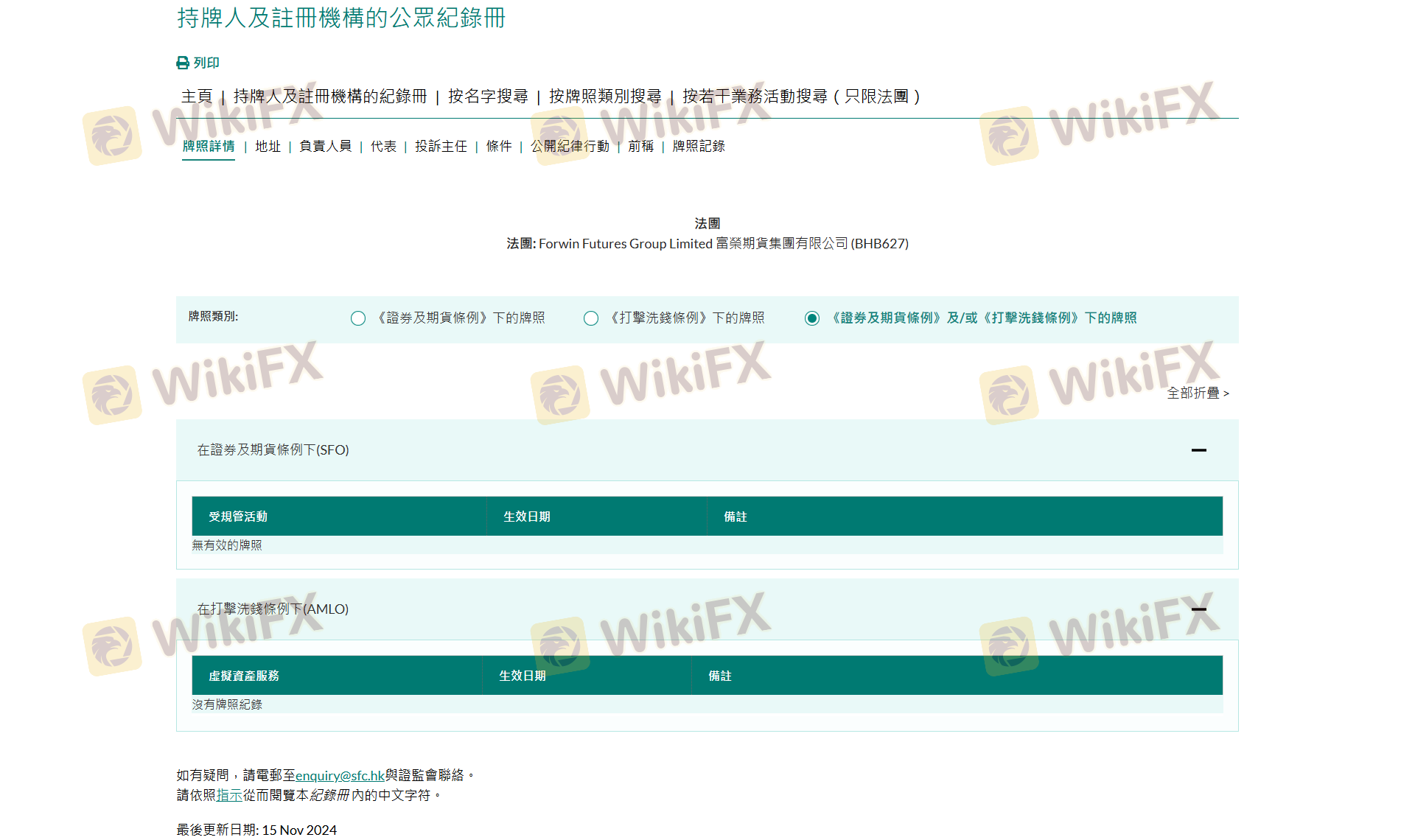
Task: Open the 代表 tab
Action: click(383, 147)
